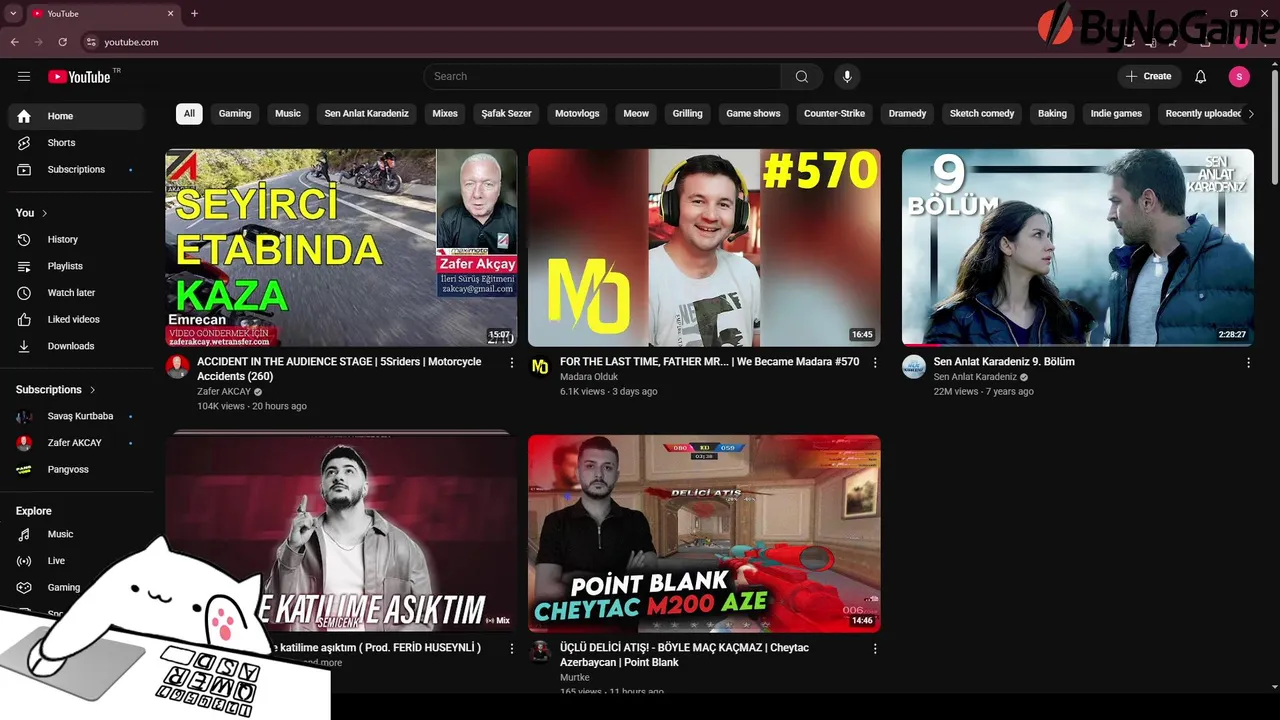Screen dimensions: 1280x720
Task: Select the Şafak Sezer chip
Action: (x=507, y=114)
